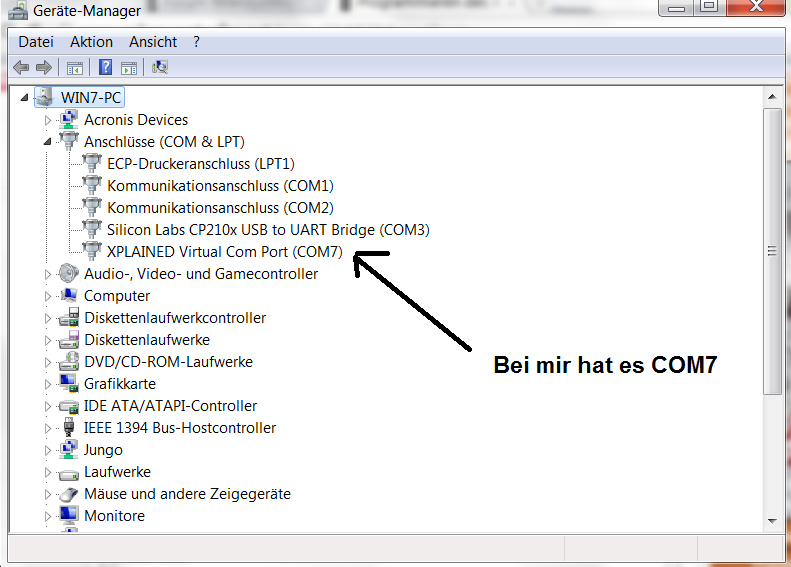The width and height of the screenshot is (791, 567).
Task: Select ECP-Druckeranschluss (LPT1) entry
Action: [x=201, y=164]
